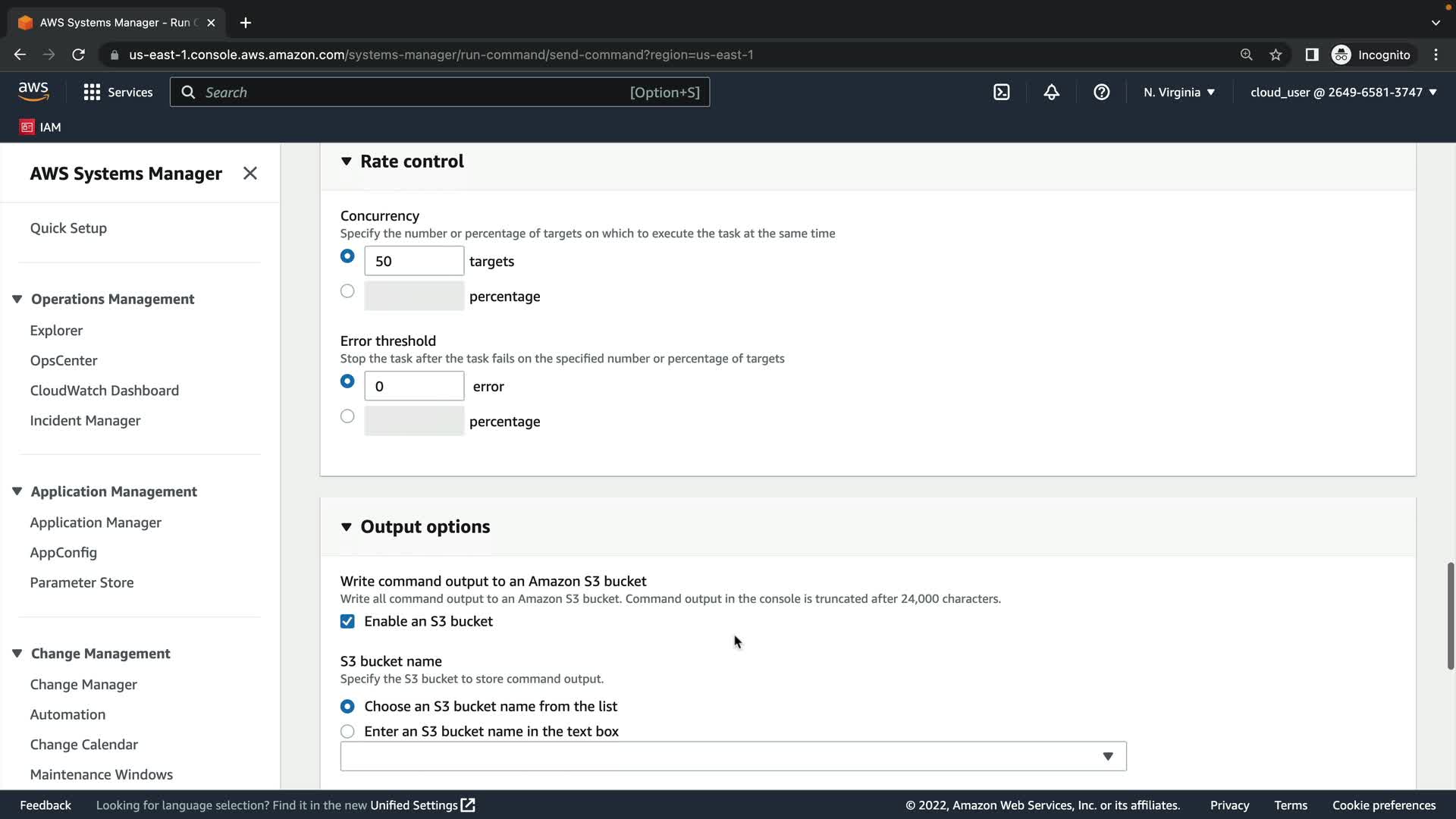This screenshot has width=1456, height=819.
Task: Open the S3 bucket name dropdown list
Action: [733, 757]
